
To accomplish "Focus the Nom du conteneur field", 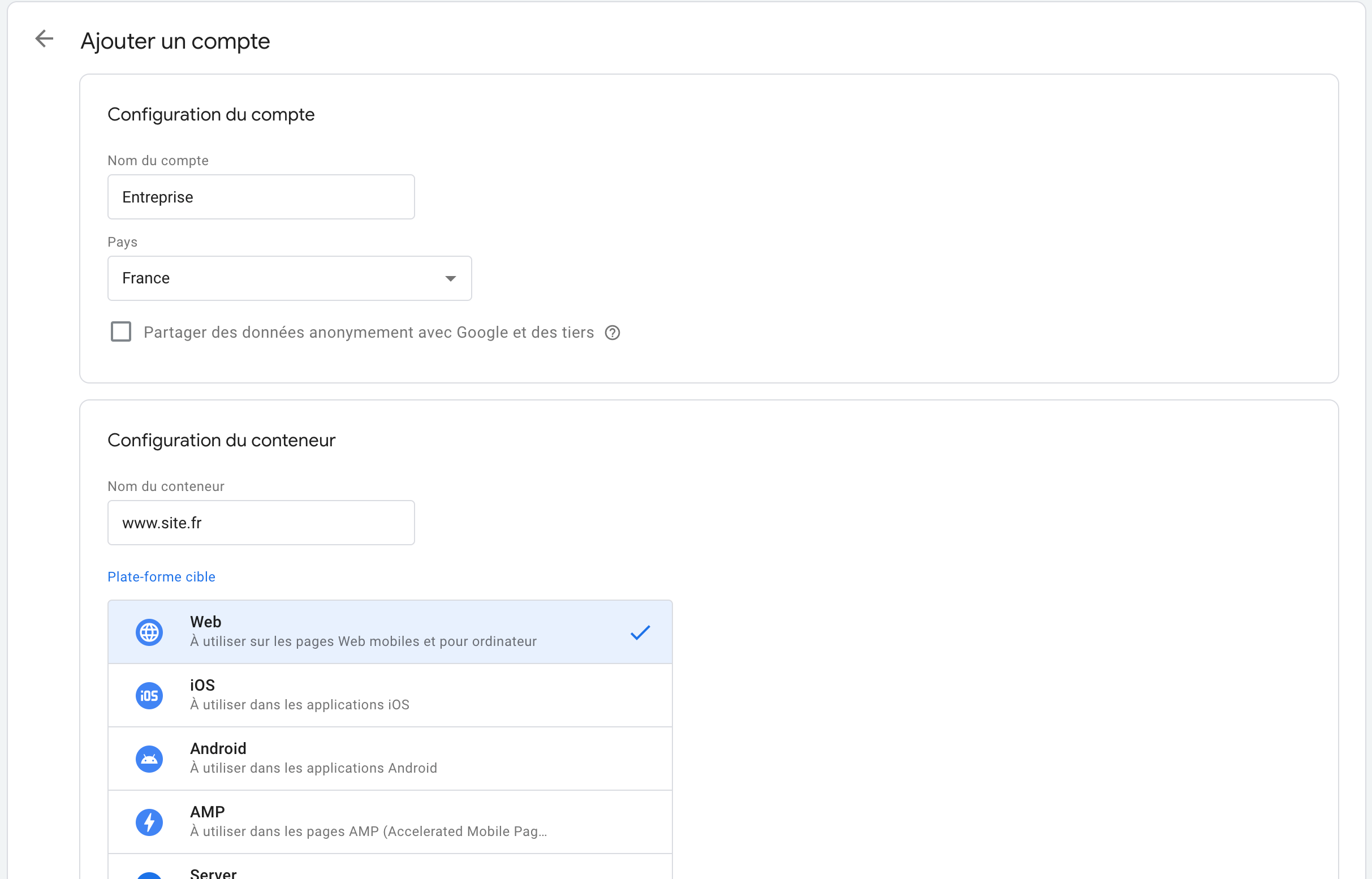I will pyautogui.click(x=261, y=523).
